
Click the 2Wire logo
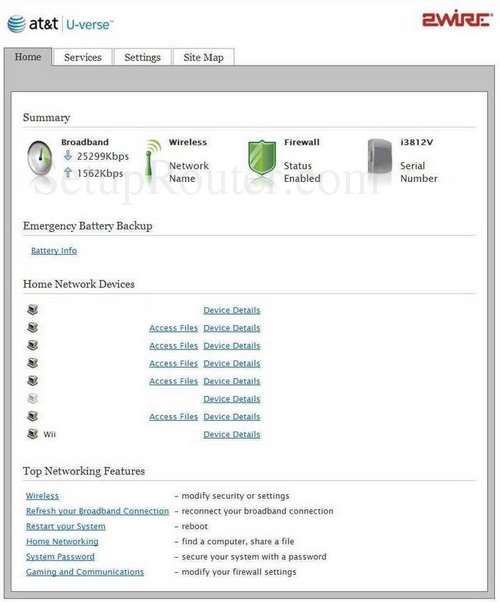(x=457, y=18)
